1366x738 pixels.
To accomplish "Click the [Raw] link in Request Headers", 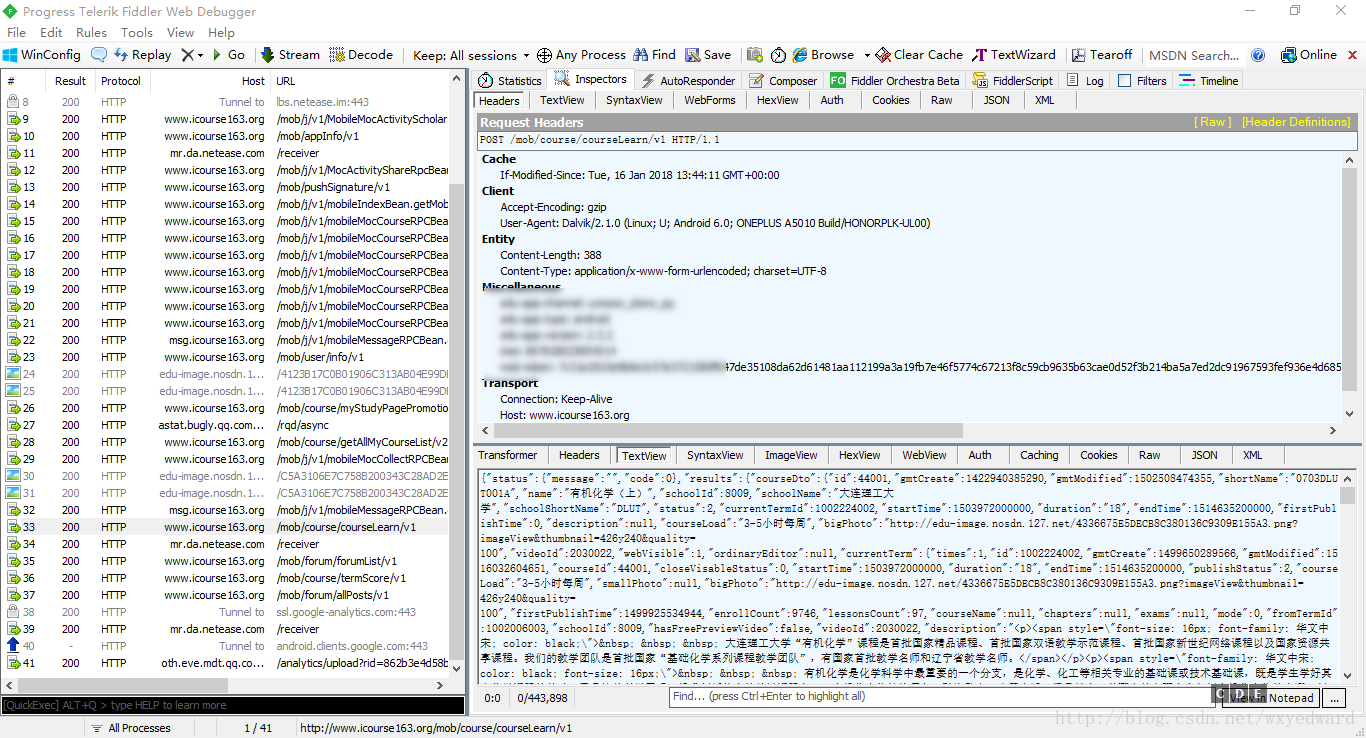I will click(x=1213, y=122).
